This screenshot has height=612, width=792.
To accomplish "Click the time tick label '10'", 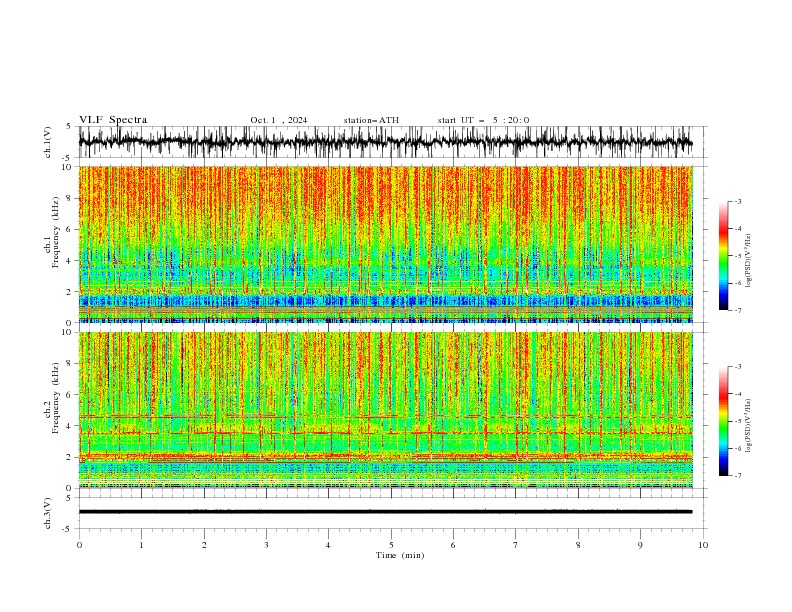I will point(703,545).
